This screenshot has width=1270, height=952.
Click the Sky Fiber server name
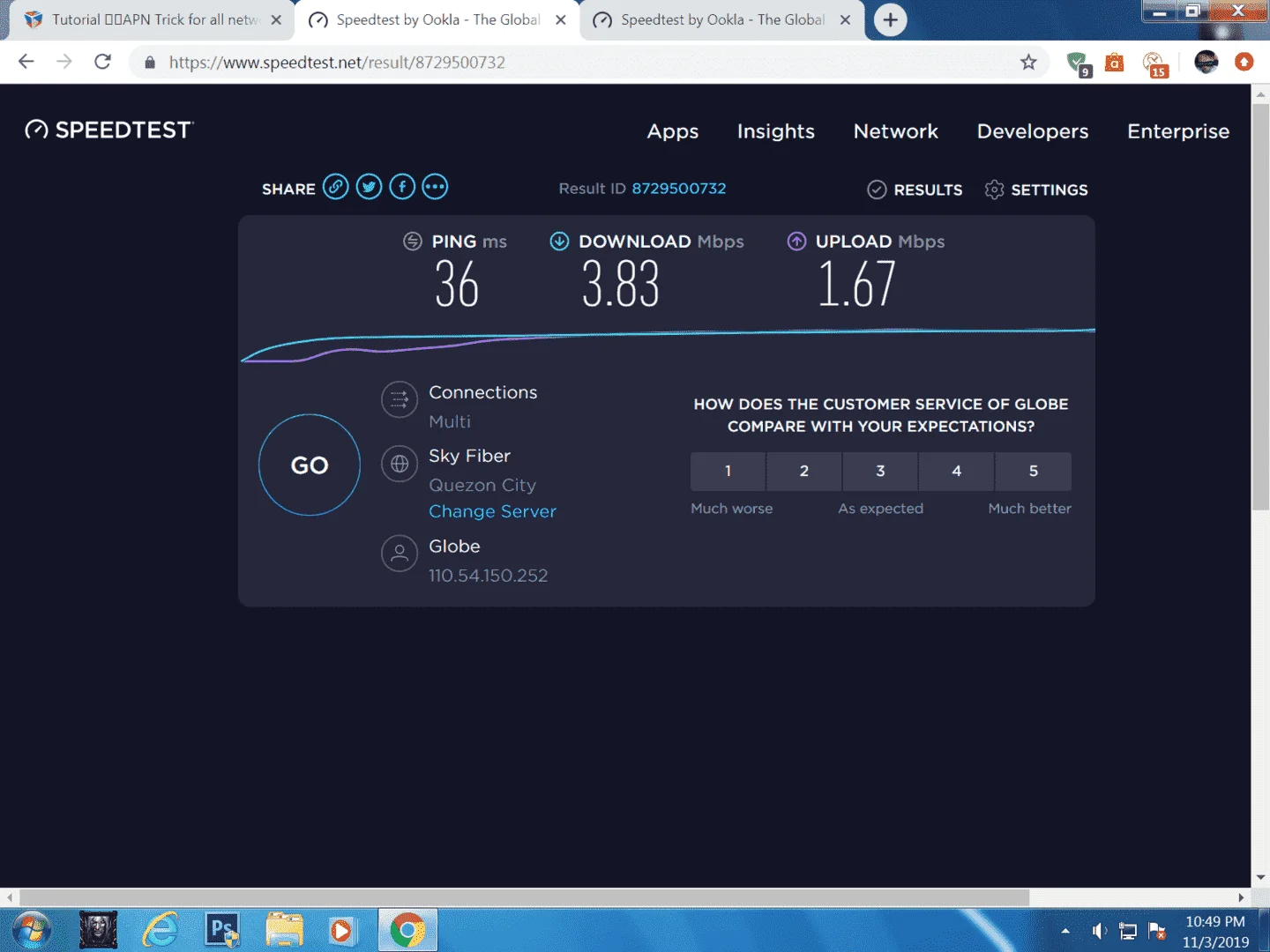pos(470,456)
